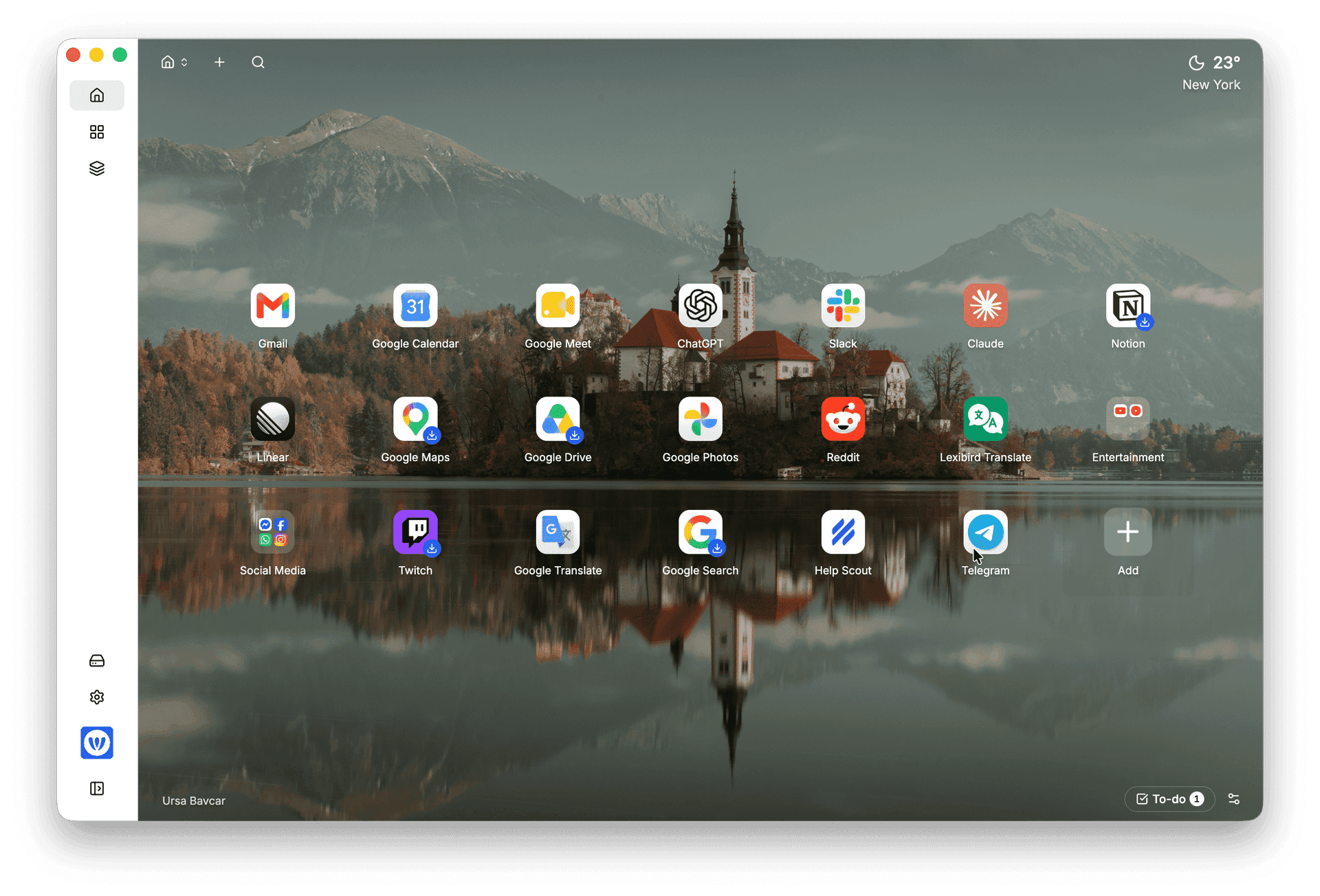Launch Google Calendar
Screen dimensions: 1320x896
[415, 306]
